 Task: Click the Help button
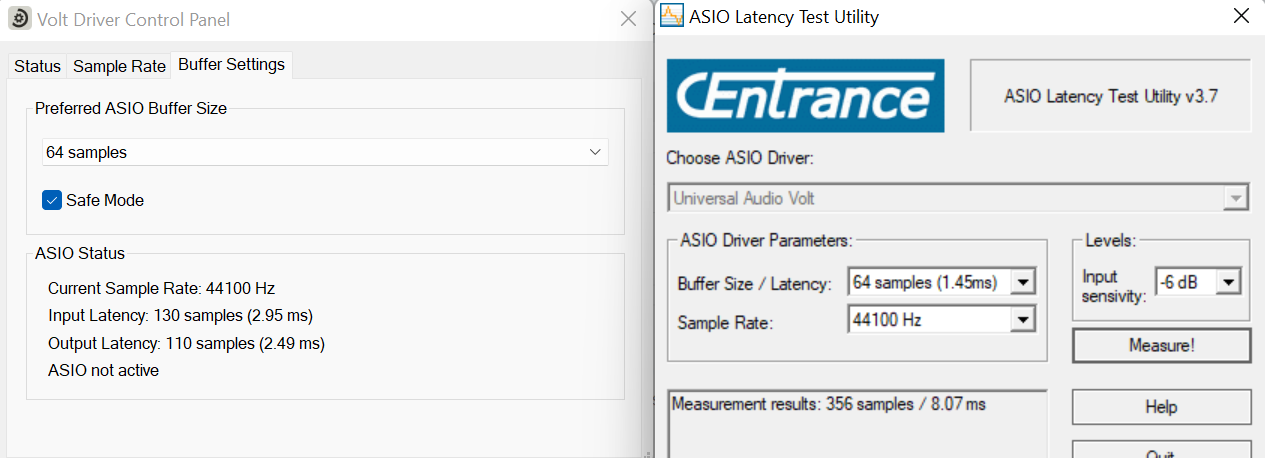point(1162,407)
